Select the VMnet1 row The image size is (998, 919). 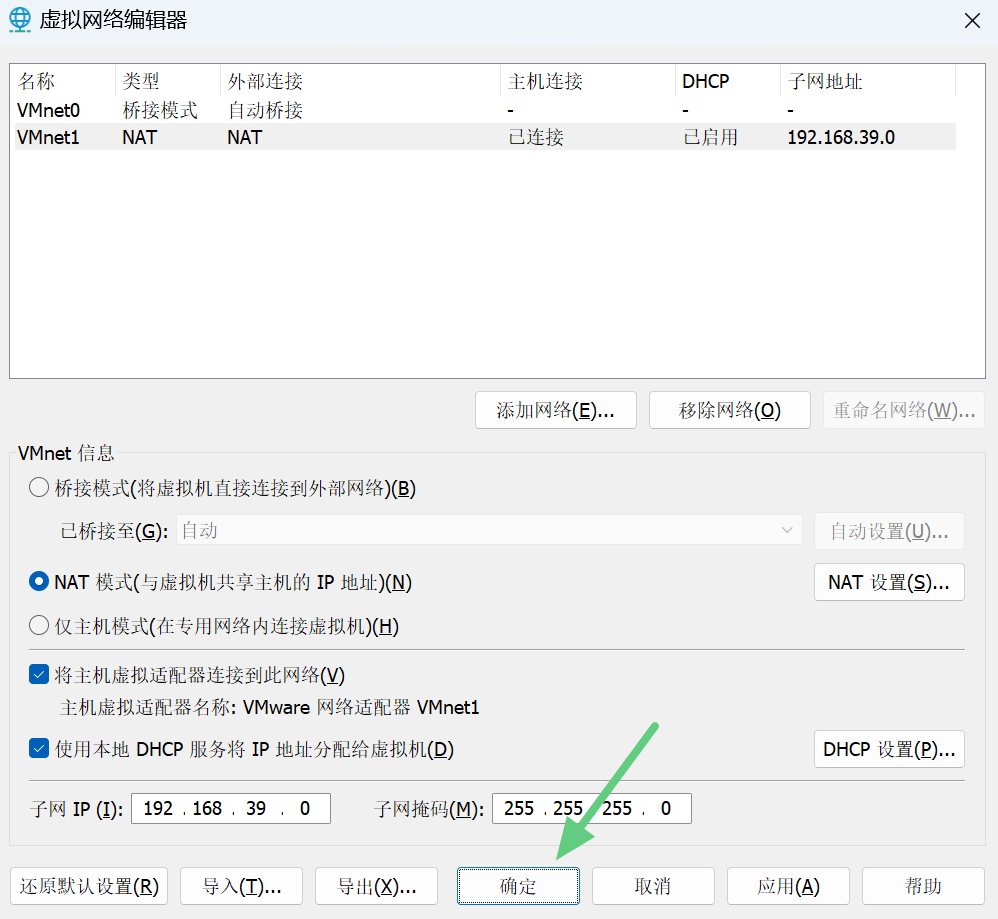[485, 137]
